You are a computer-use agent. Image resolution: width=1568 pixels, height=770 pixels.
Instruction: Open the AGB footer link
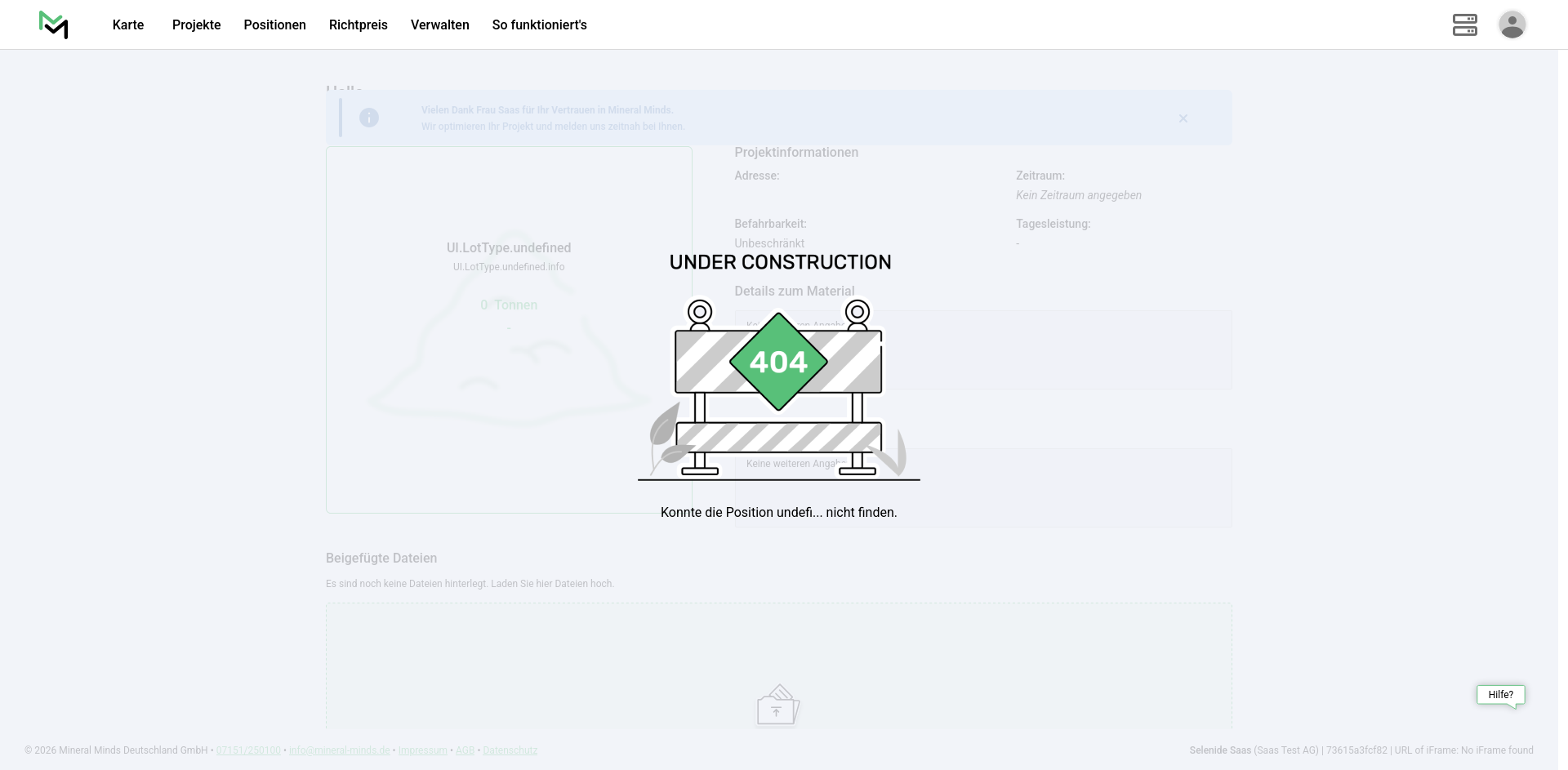[x=465, y=750]
